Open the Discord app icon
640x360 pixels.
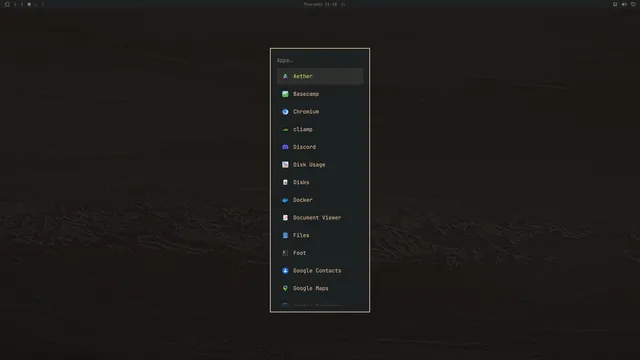click(x=285, y=147)
